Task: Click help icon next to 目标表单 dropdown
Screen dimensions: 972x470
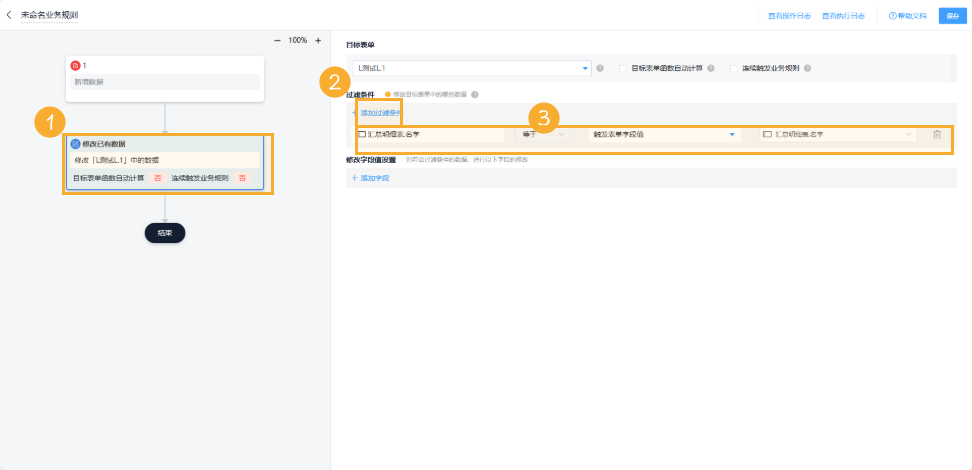Action: (x=600, y=68)
